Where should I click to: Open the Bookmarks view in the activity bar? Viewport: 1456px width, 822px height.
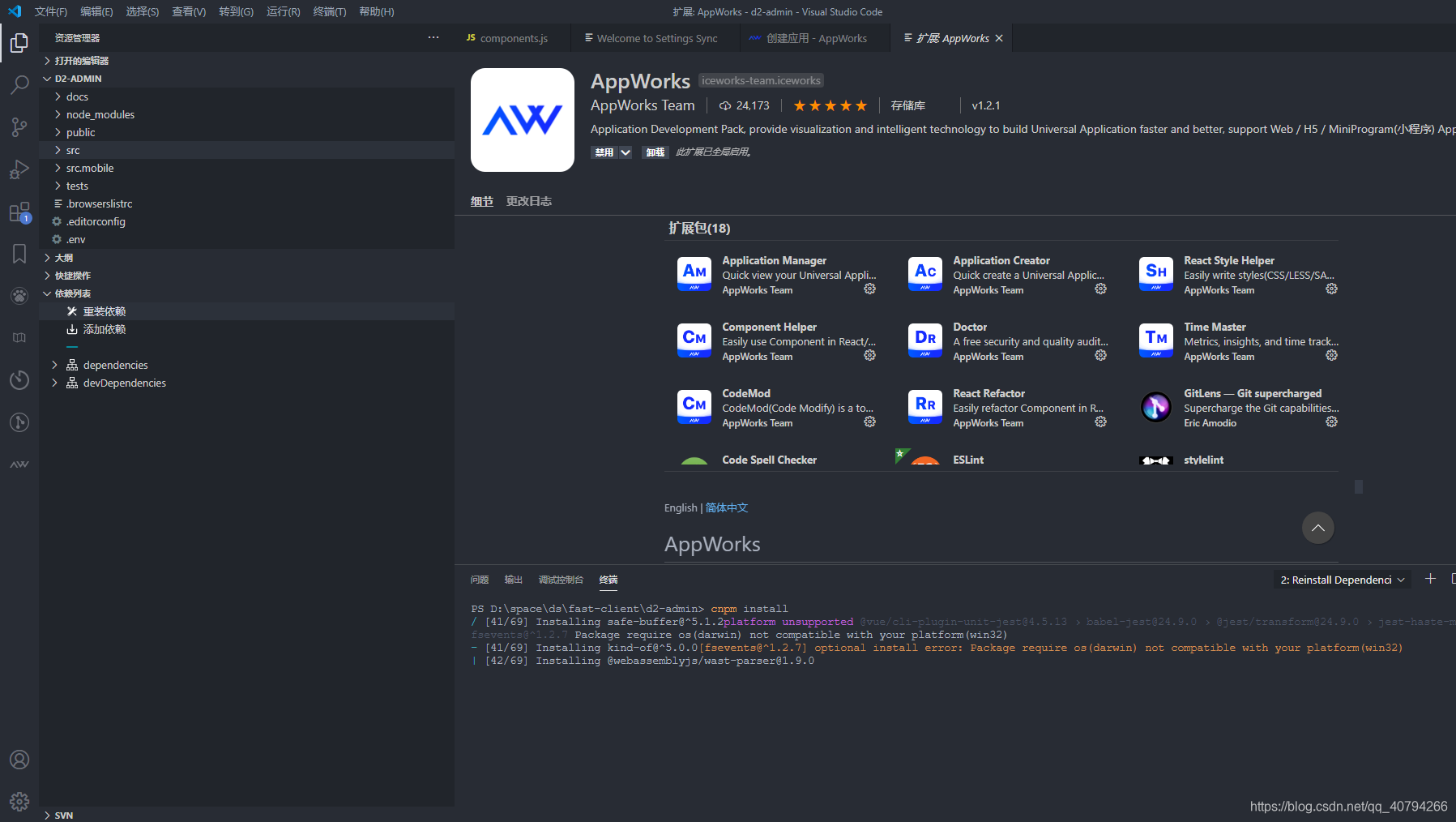(x=19, y=254)
